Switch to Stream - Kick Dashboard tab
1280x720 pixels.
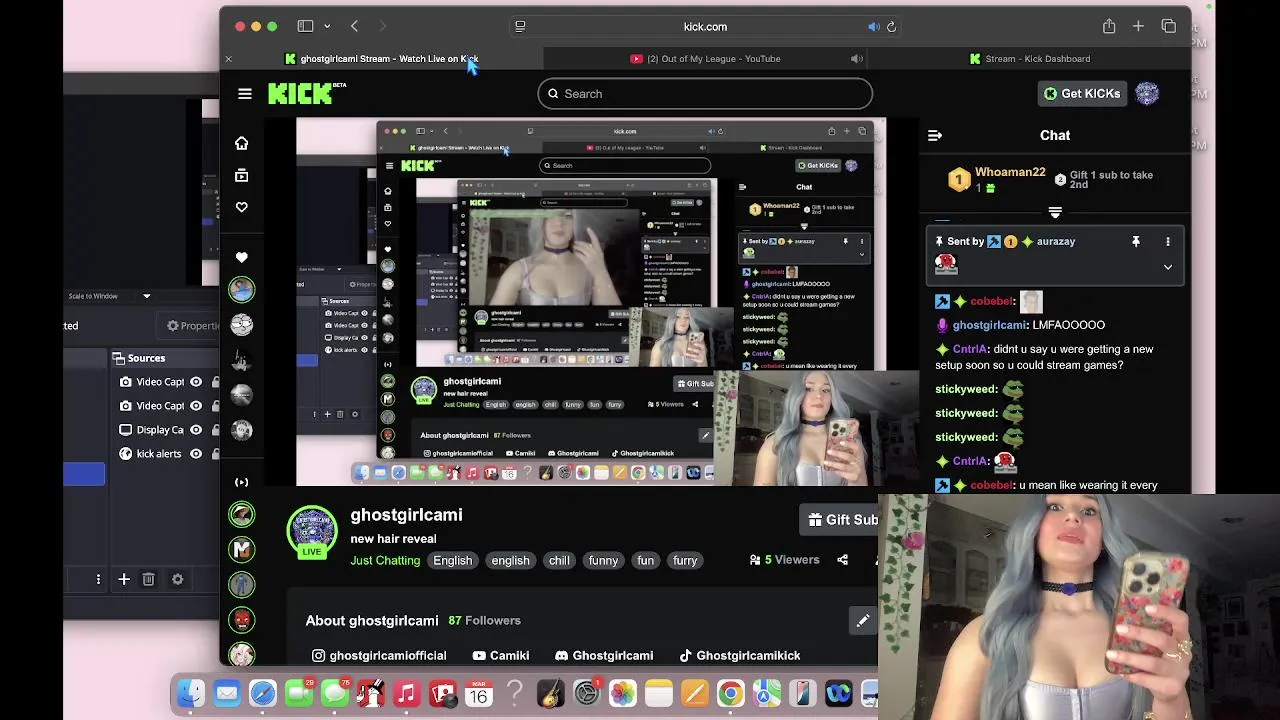tap(1029, 59)
